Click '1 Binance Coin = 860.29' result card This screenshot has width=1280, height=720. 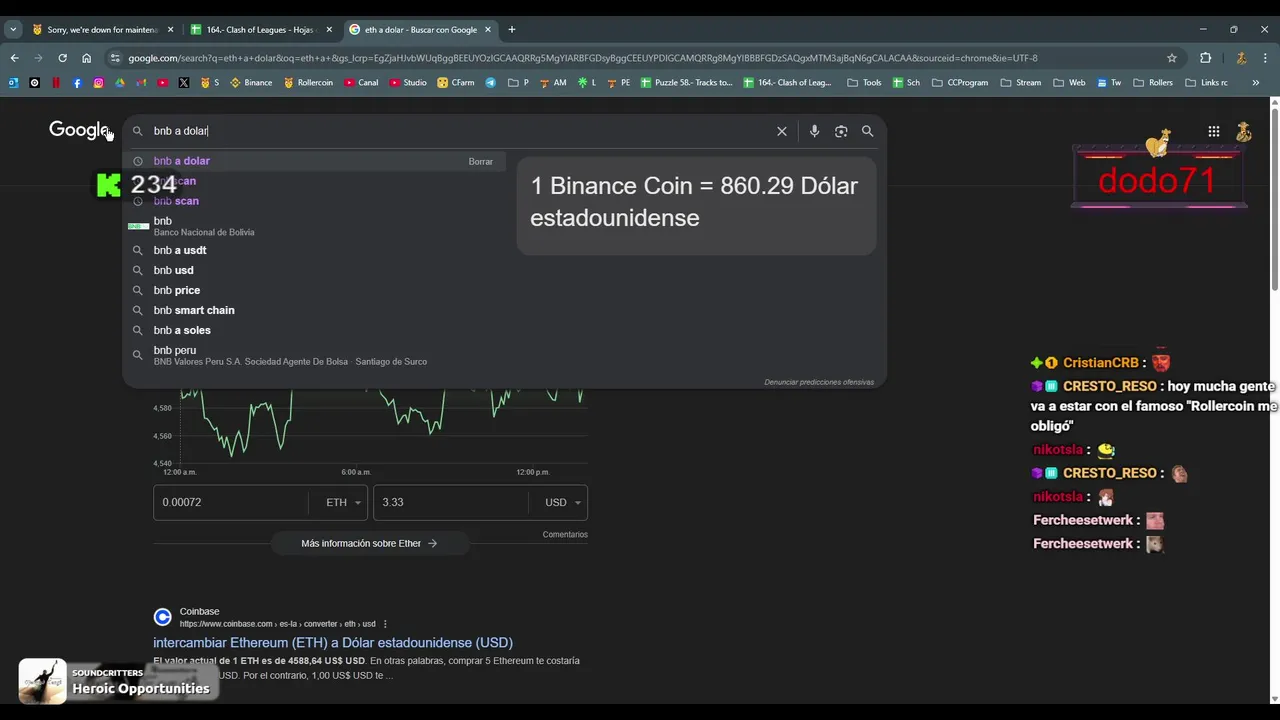click(x=696, y=205)
